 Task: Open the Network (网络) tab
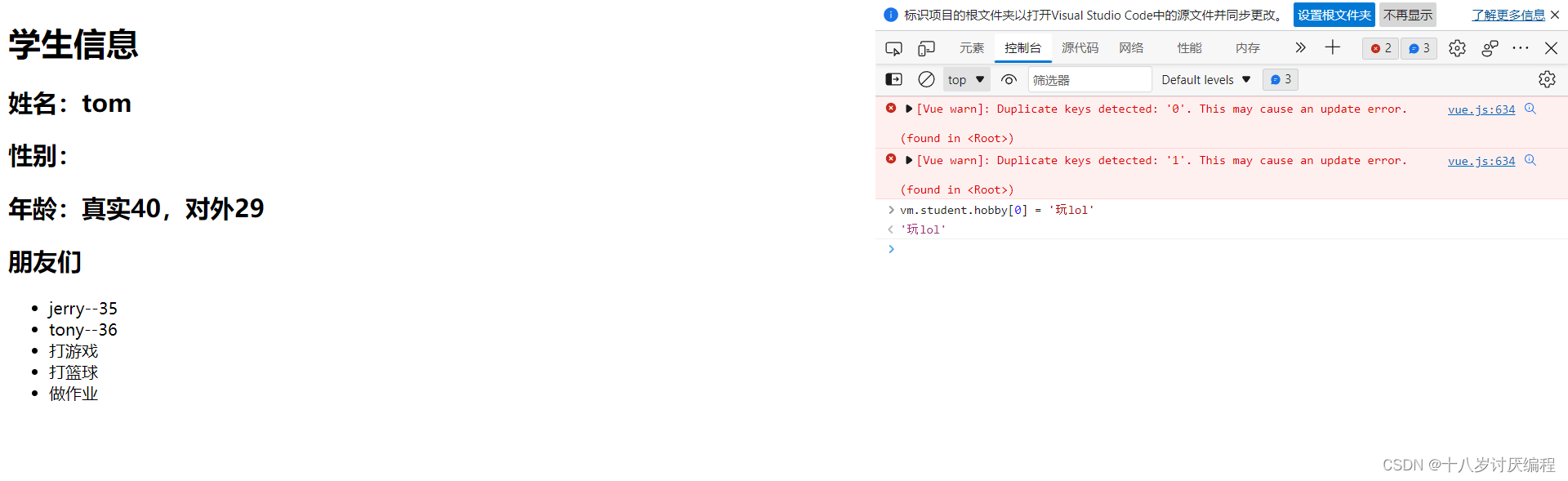coord(1131,48)
